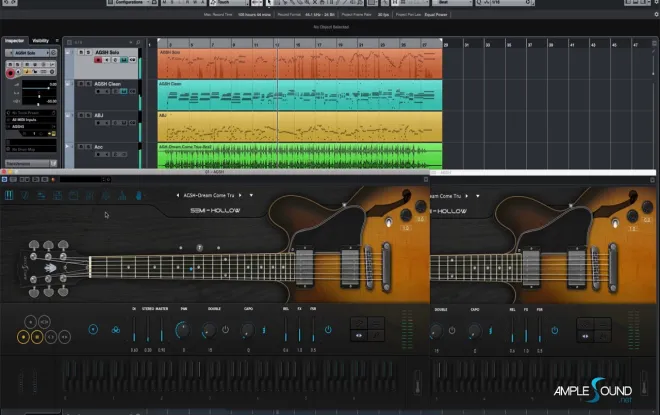This screenshot has height=415, width=660.
Task: Open the No Track Preset selector
Action: pos(31,113)
